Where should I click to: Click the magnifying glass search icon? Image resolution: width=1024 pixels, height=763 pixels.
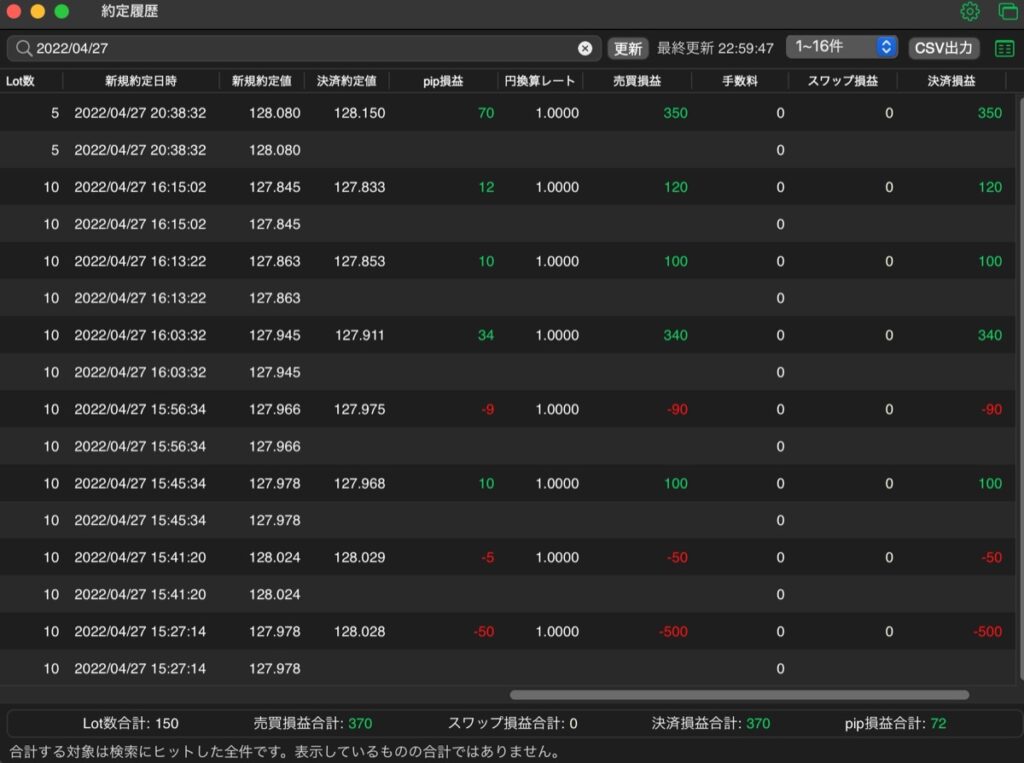pos(24,48)
